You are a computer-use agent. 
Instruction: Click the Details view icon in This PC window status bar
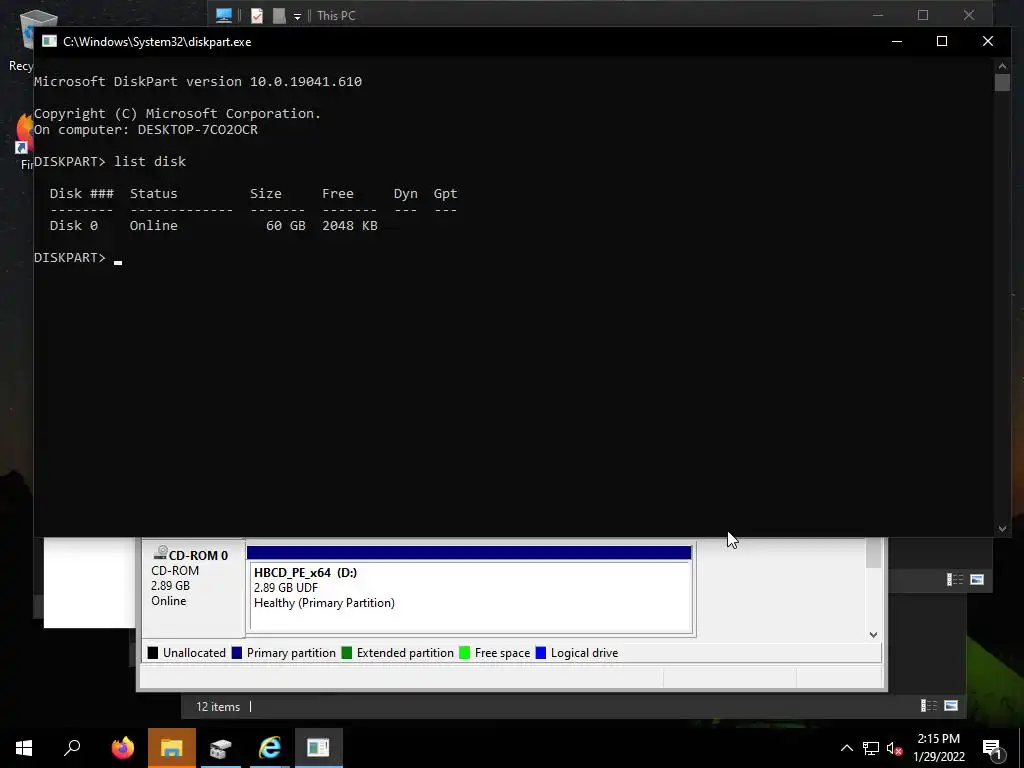[955, 579]
